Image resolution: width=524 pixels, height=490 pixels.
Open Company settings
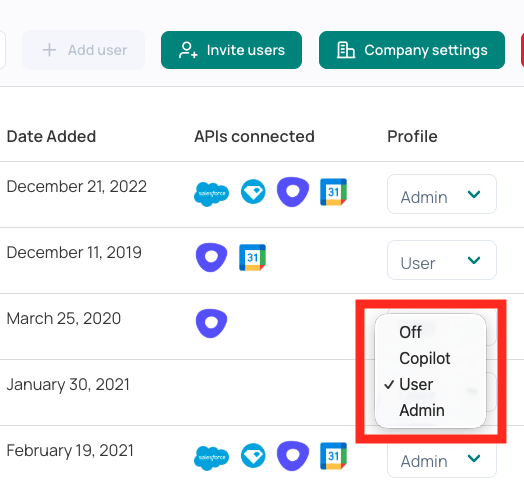click(412, 50)
